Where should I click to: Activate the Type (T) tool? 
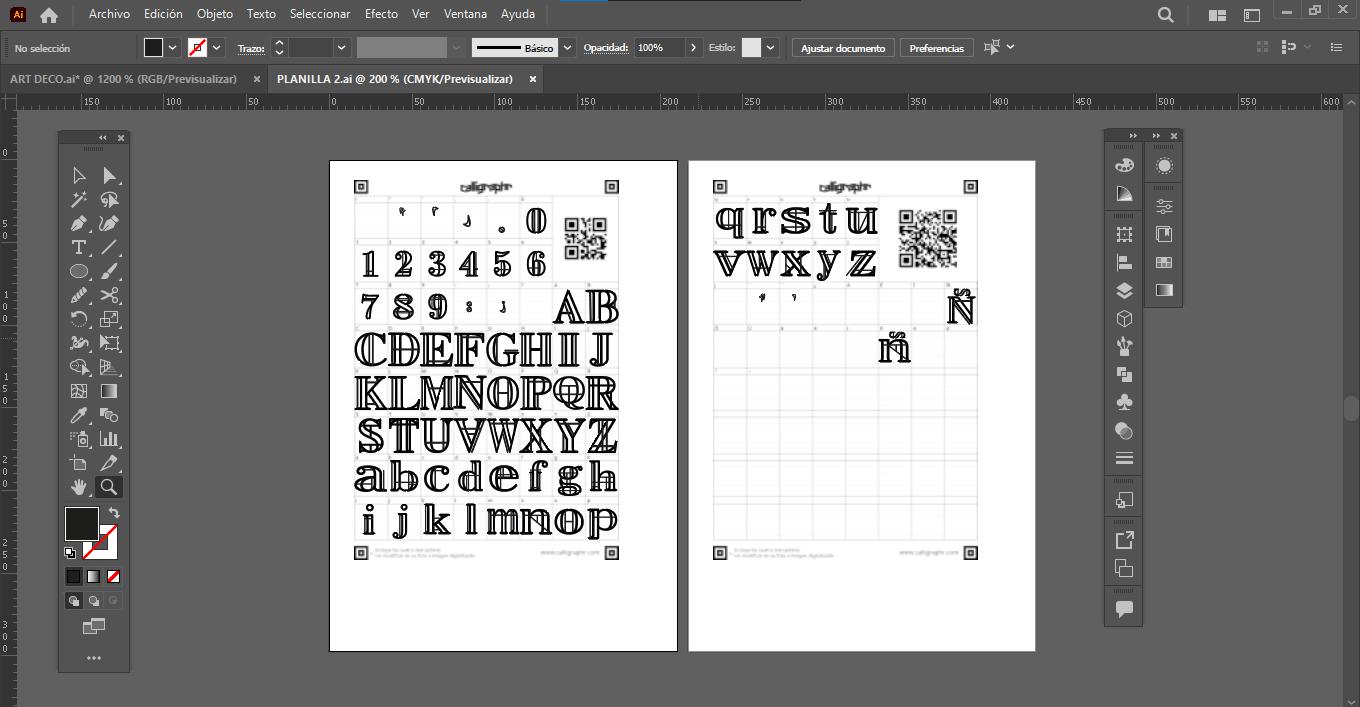point(79,247)
